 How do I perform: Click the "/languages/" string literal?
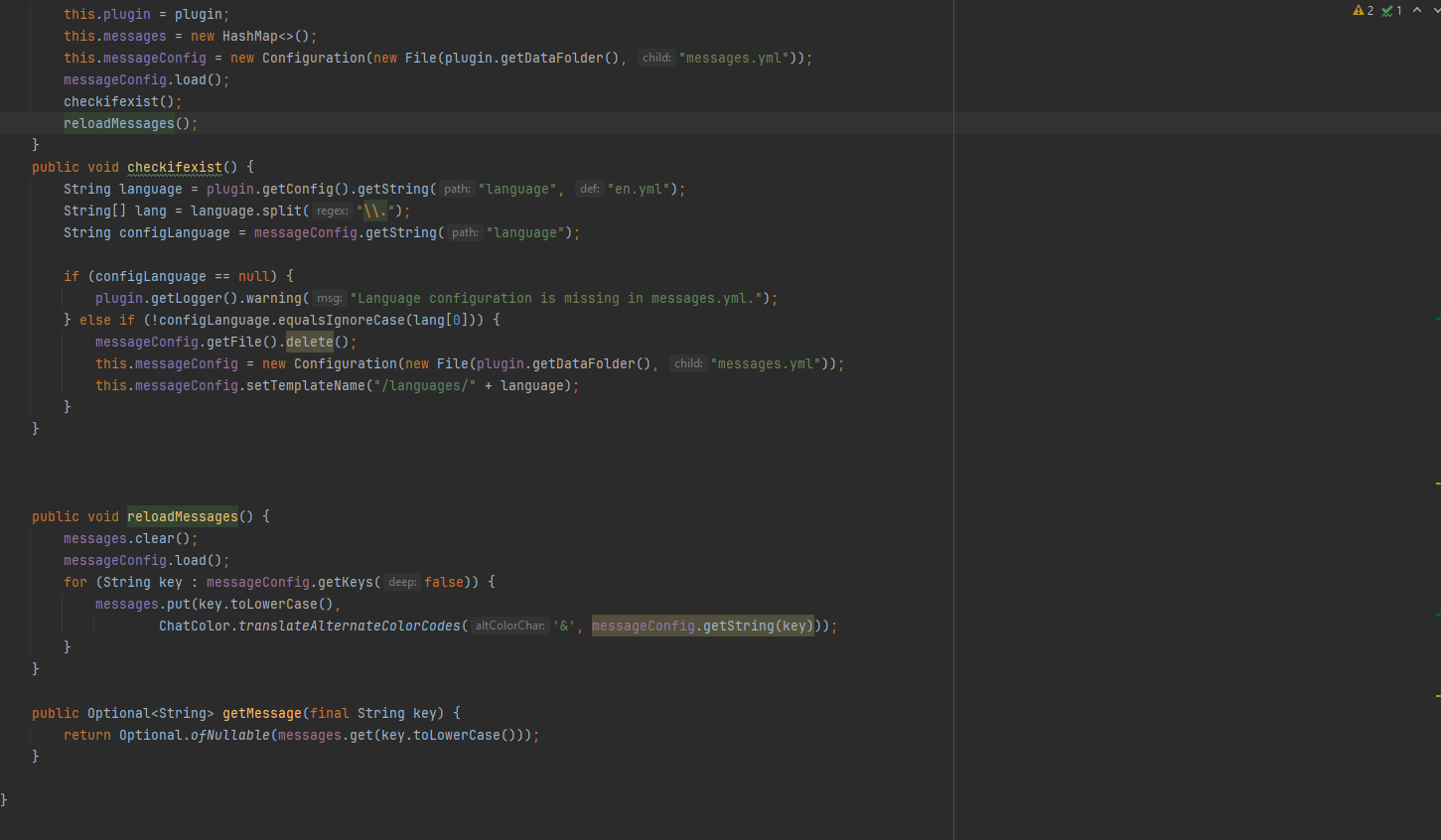click(425, 385)
